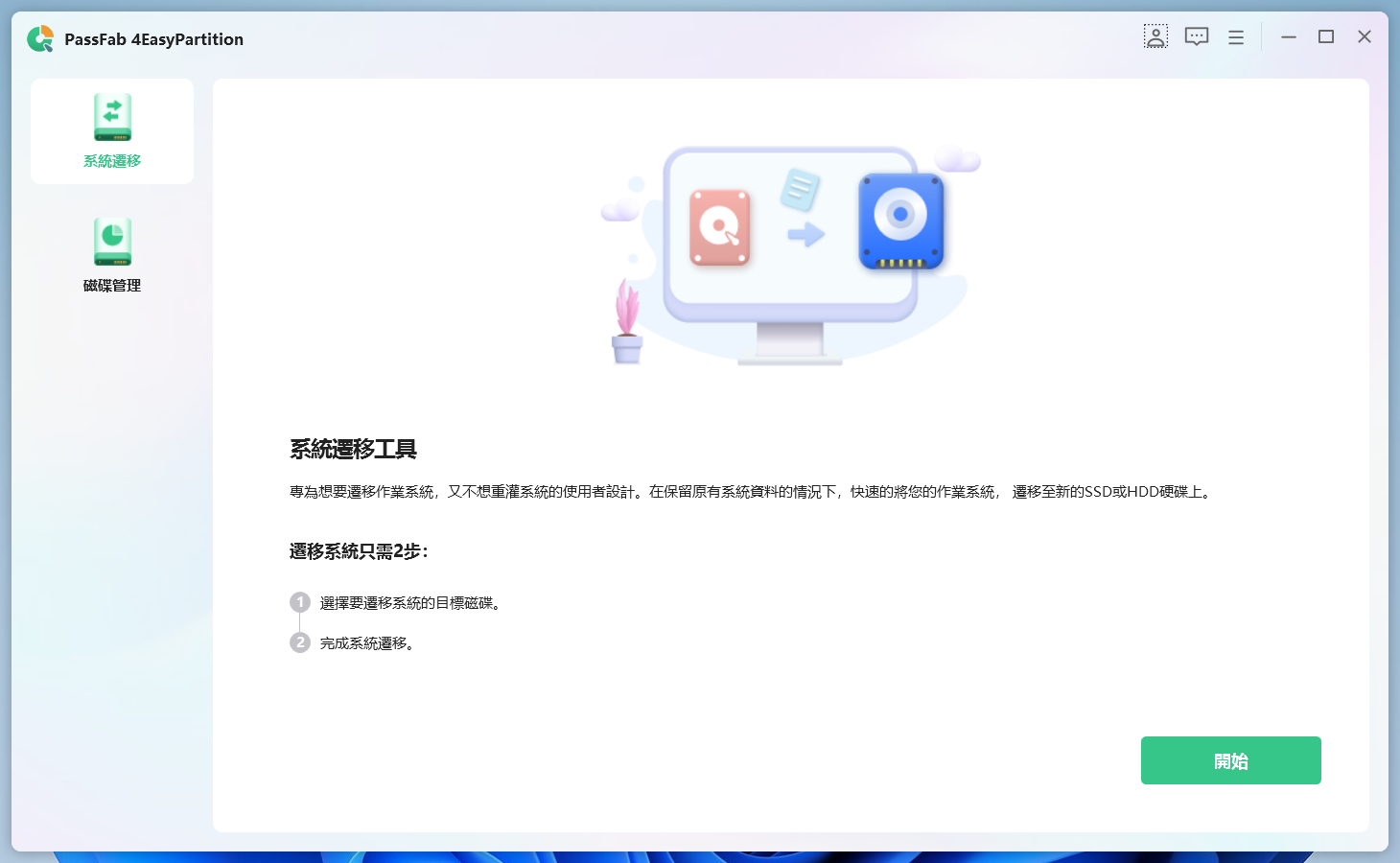Click step 1 circle indicator

click(299, 602)
